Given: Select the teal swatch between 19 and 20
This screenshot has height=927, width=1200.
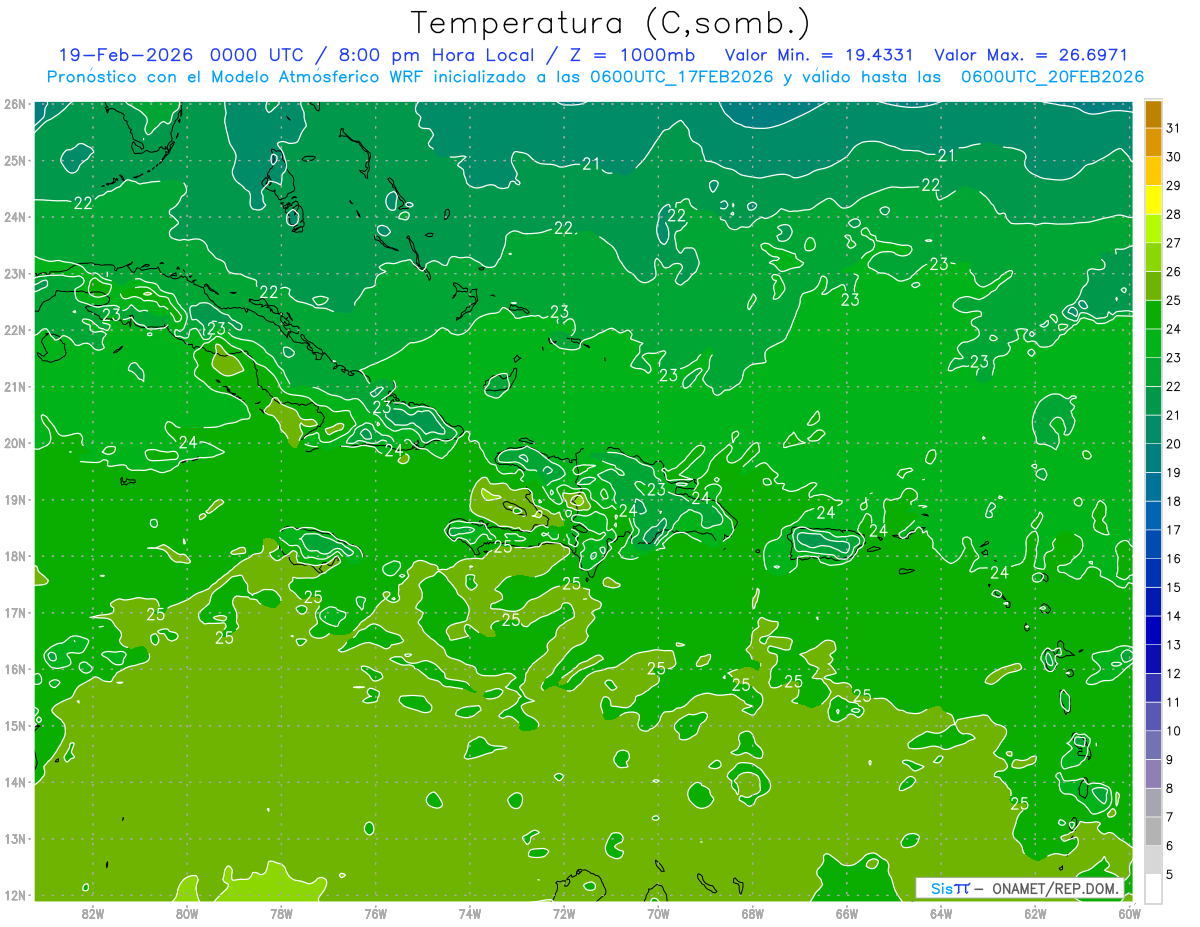Looking at the screenshot, I should pyautogui.click(x=1154, y=457).
